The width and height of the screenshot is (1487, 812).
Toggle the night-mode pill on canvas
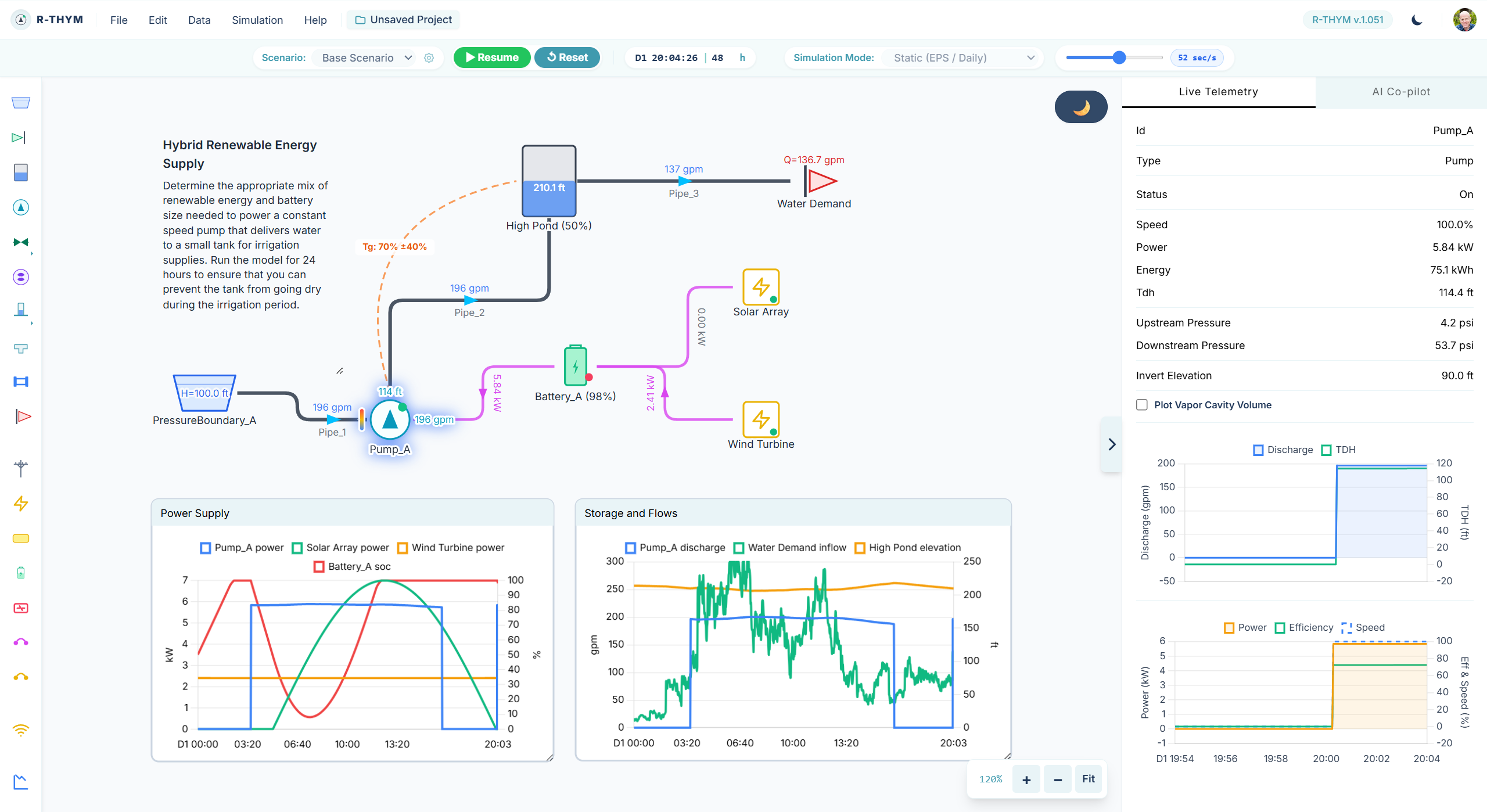pyautogui.click(x=1081, y=107)
